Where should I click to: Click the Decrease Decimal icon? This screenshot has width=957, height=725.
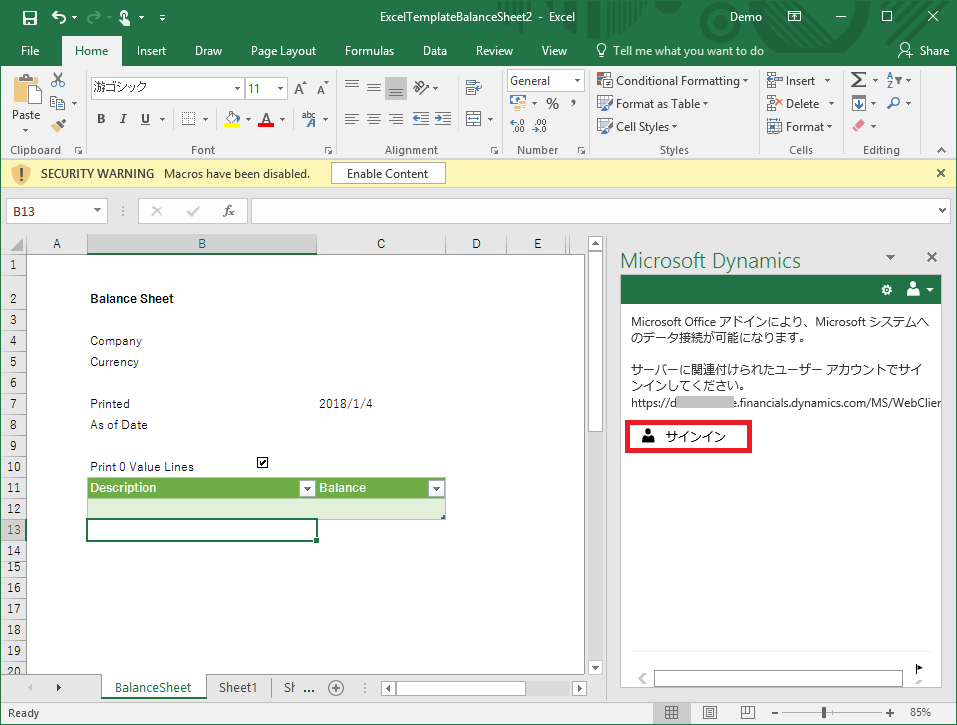(540, 126)
